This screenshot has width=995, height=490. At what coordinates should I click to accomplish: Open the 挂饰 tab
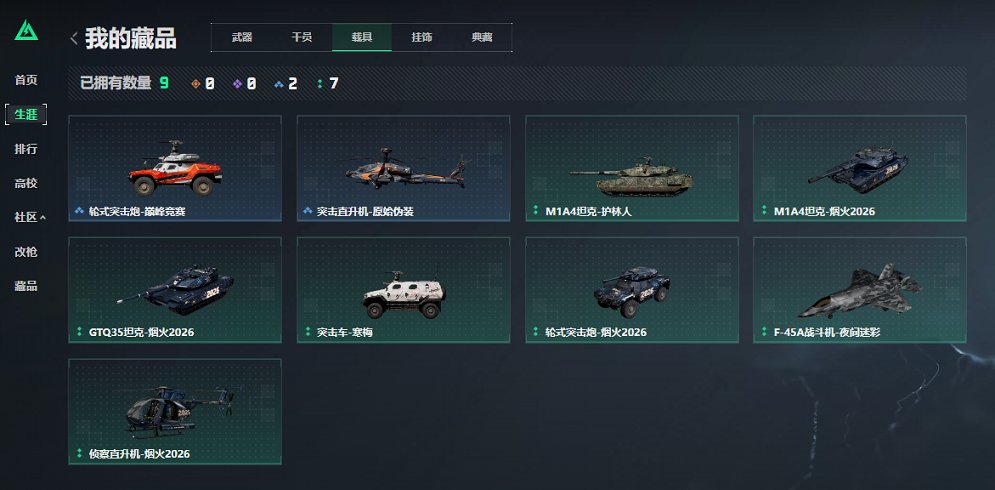[421, 37]
